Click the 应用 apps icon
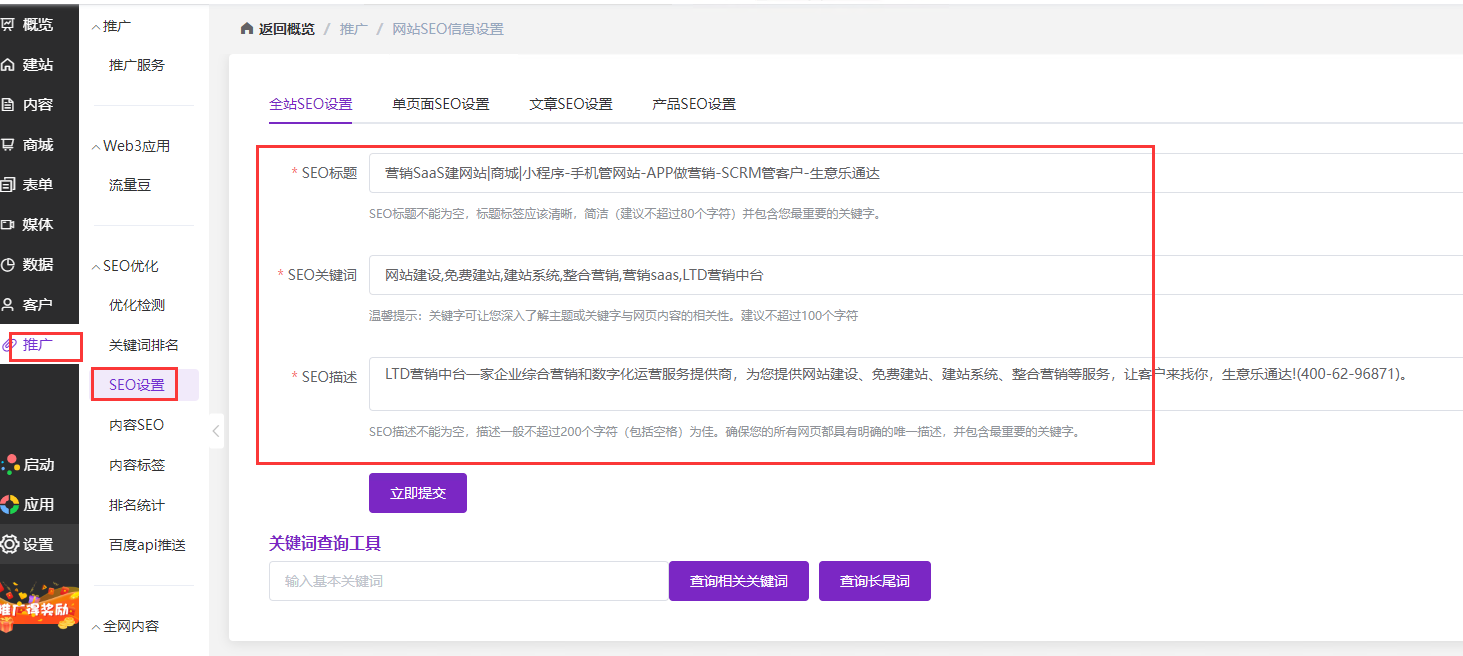 pyautogui.click(x=10, y=505)
